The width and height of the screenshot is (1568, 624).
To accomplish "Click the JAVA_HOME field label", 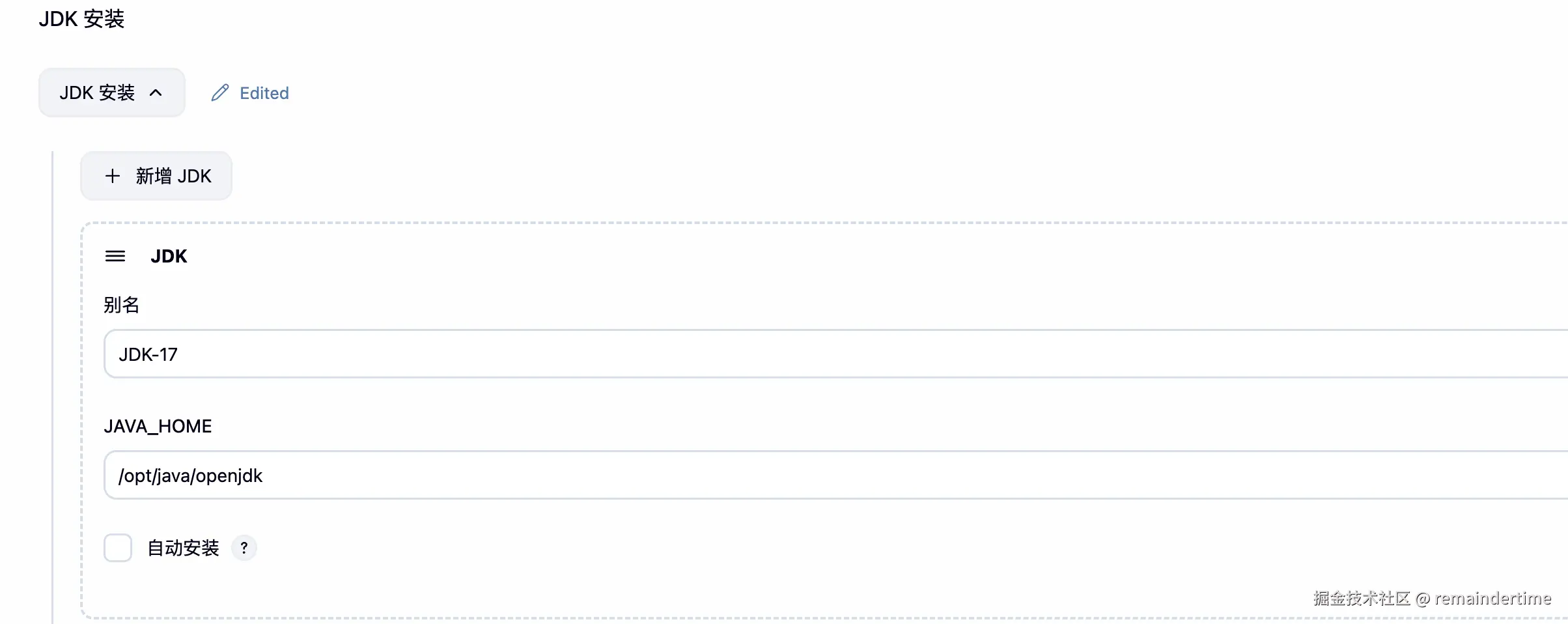I will pyautogui.click(x=158, y=426).
